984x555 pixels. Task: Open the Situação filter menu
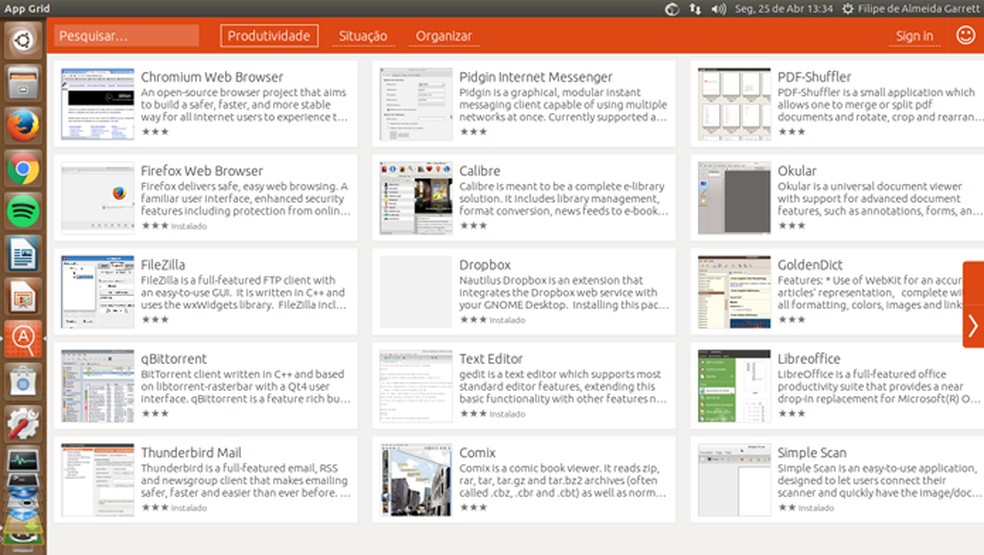[363, 36]
